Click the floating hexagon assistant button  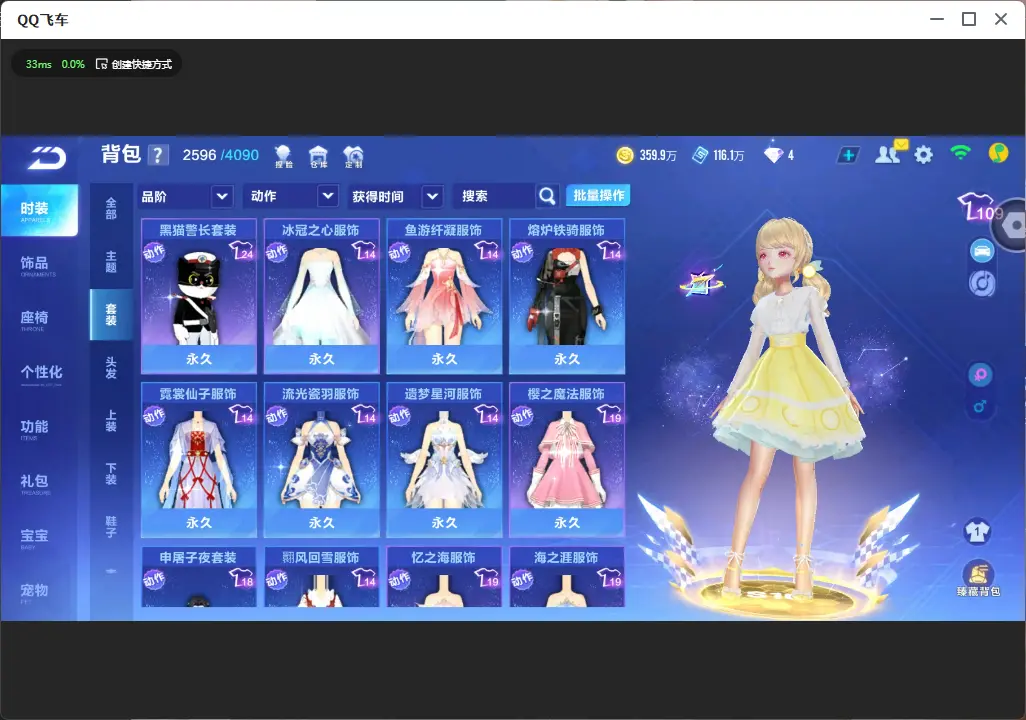[x=1012, y=226]
